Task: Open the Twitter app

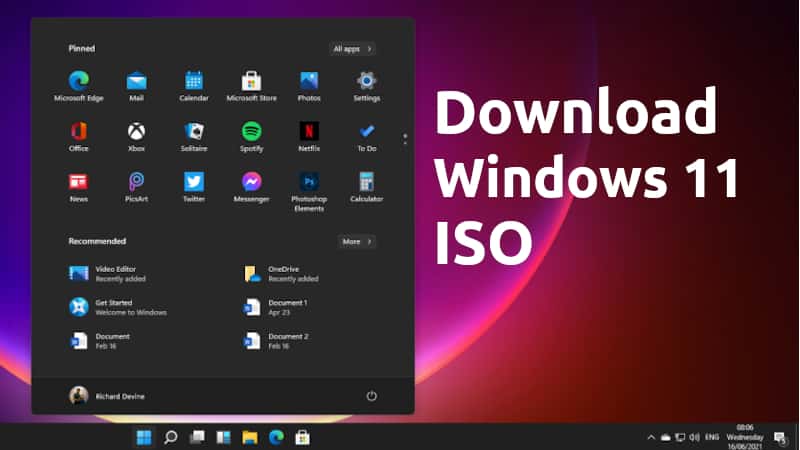Action: pyautogui.click(x=194, y=187)
